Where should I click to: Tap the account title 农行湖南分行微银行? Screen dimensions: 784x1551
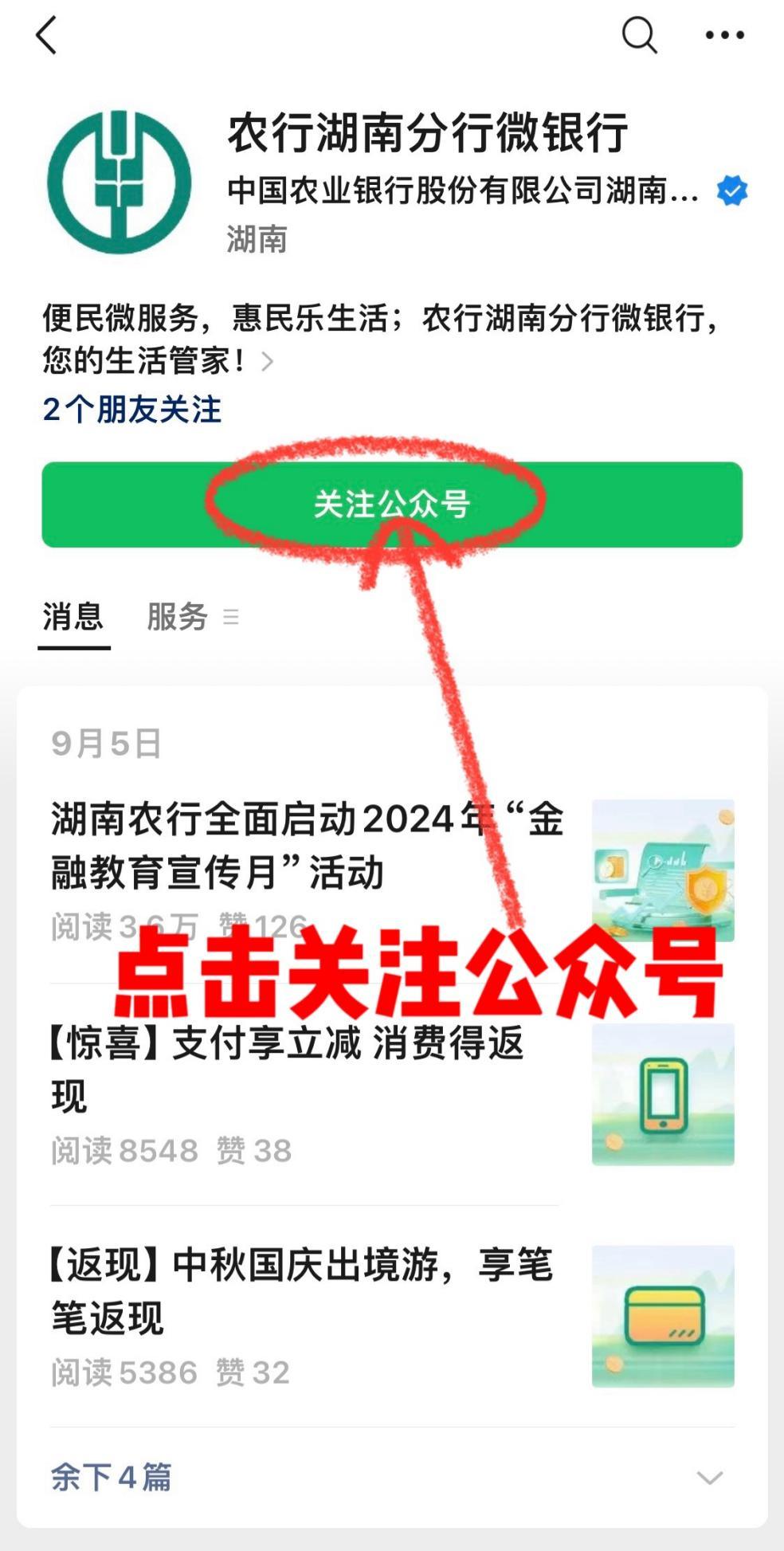pyautogui.click(x=428, y=133)
